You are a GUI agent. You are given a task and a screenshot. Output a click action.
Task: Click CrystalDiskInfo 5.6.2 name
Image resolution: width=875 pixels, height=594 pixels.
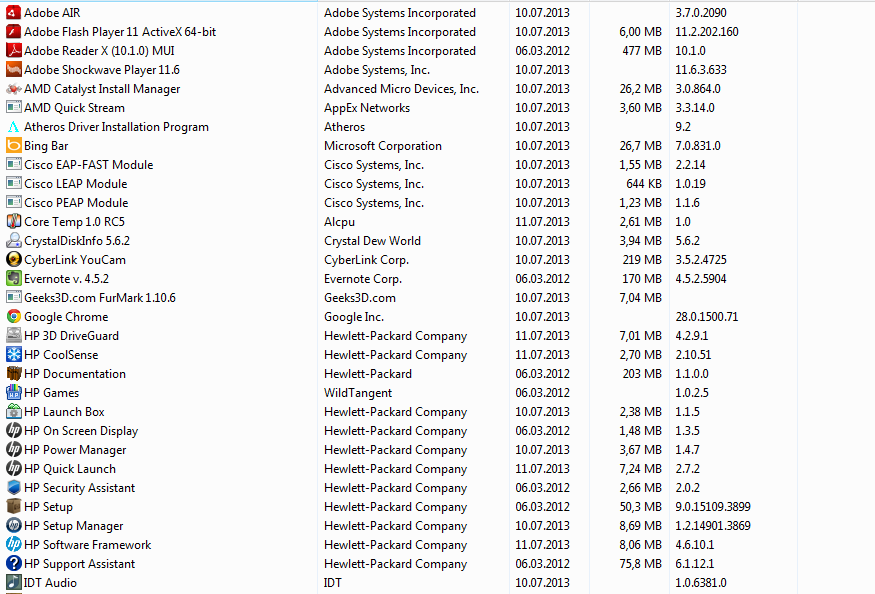coord(77,241)
